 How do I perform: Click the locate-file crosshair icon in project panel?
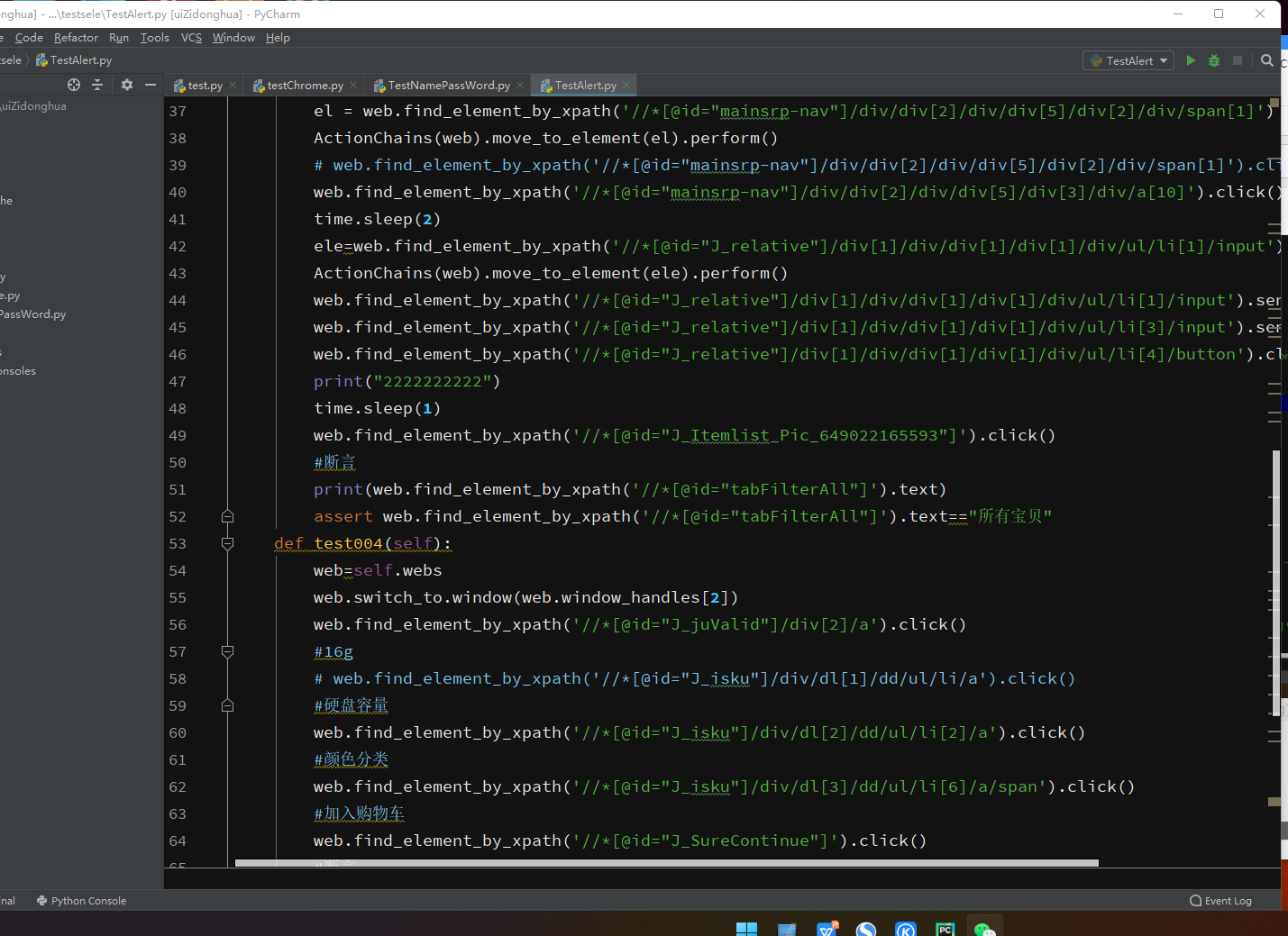tap(74, 85)
